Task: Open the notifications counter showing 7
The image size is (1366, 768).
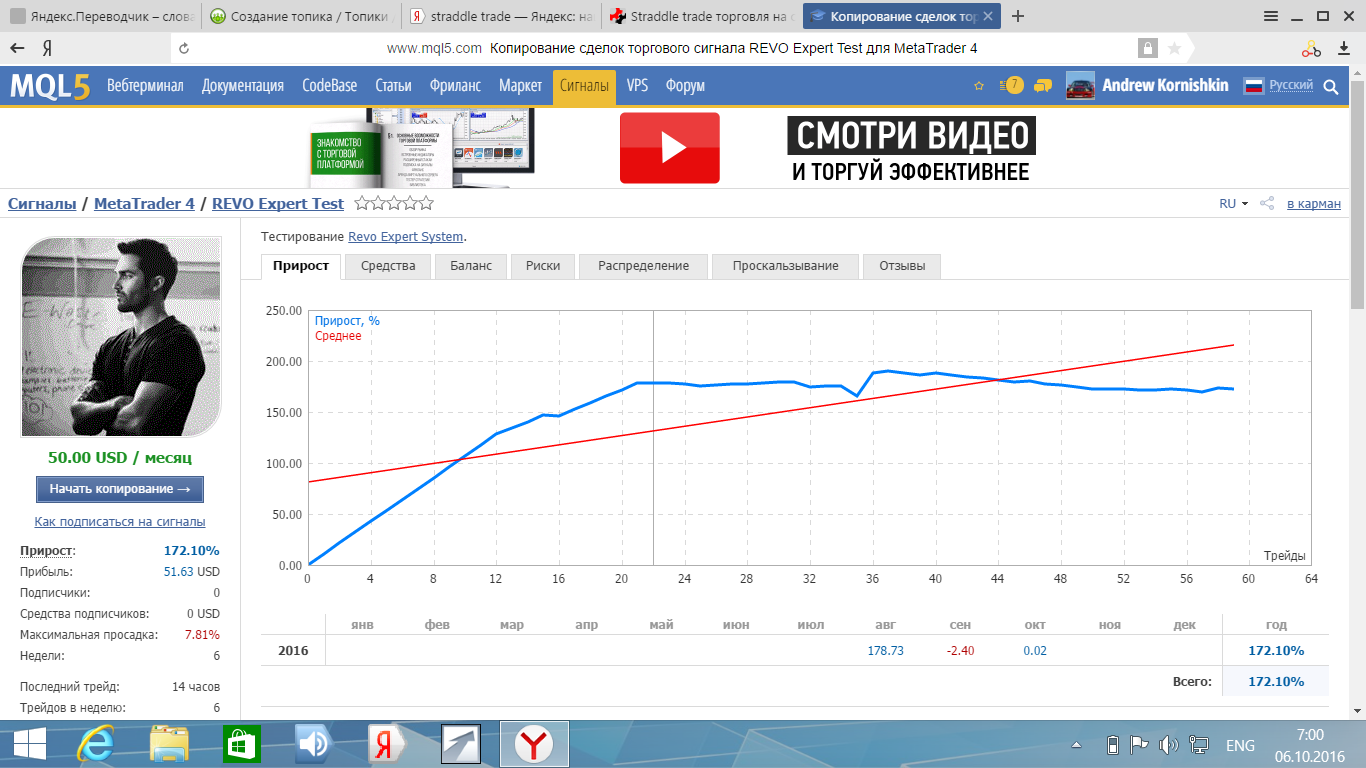Action: click(1012, 85)
